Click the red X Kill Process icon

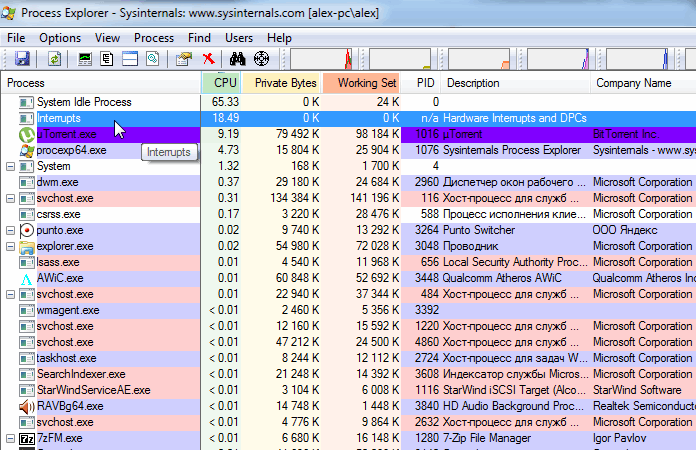(208, 59)
